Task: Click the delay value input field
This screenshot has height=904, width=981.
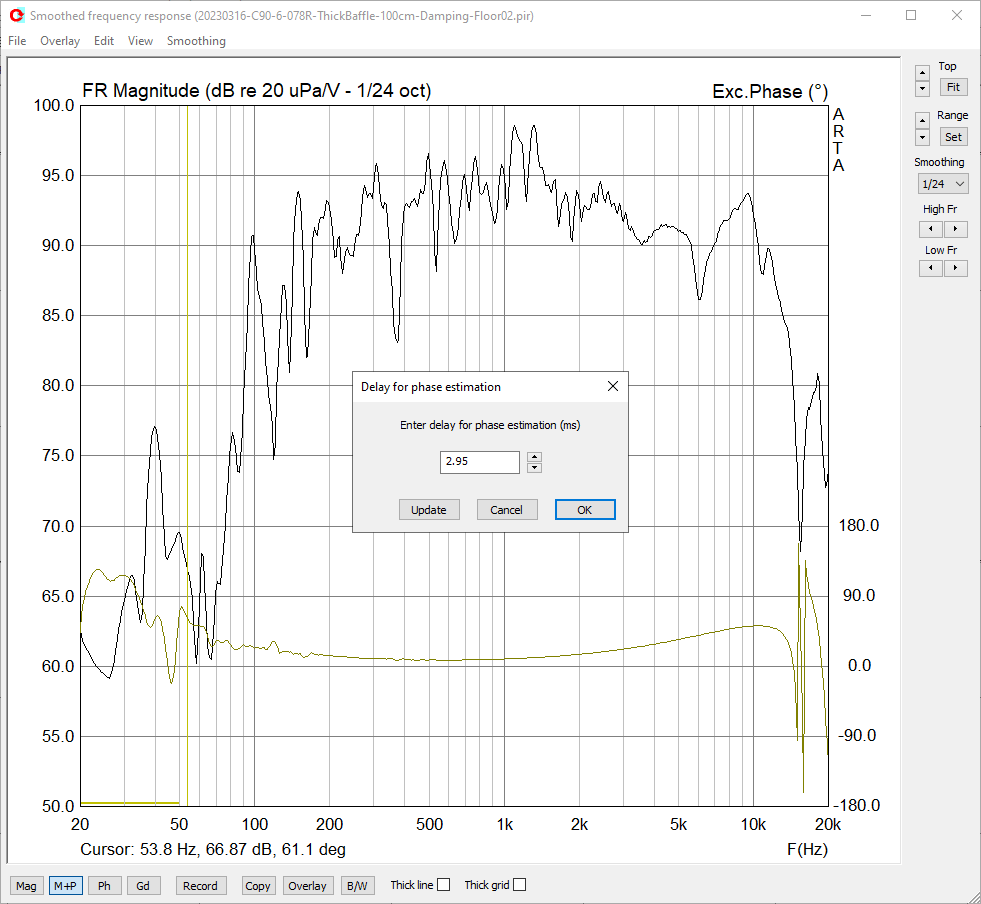Action: pyautogui.click(x=479, y=462)
